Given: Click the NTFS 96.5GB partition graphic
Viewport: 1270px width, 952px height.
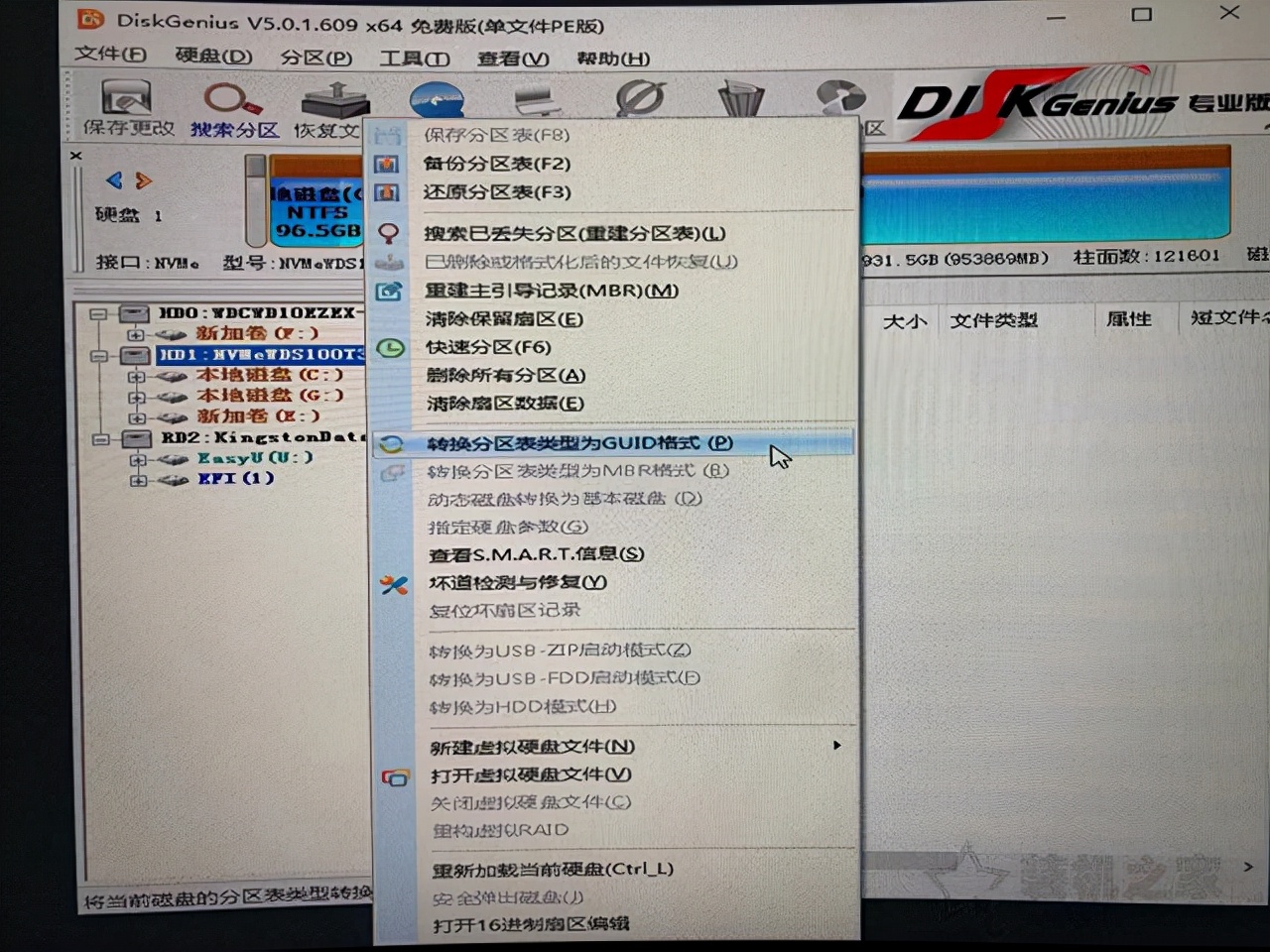Looking at the screenshot, I should pos(317,213).
